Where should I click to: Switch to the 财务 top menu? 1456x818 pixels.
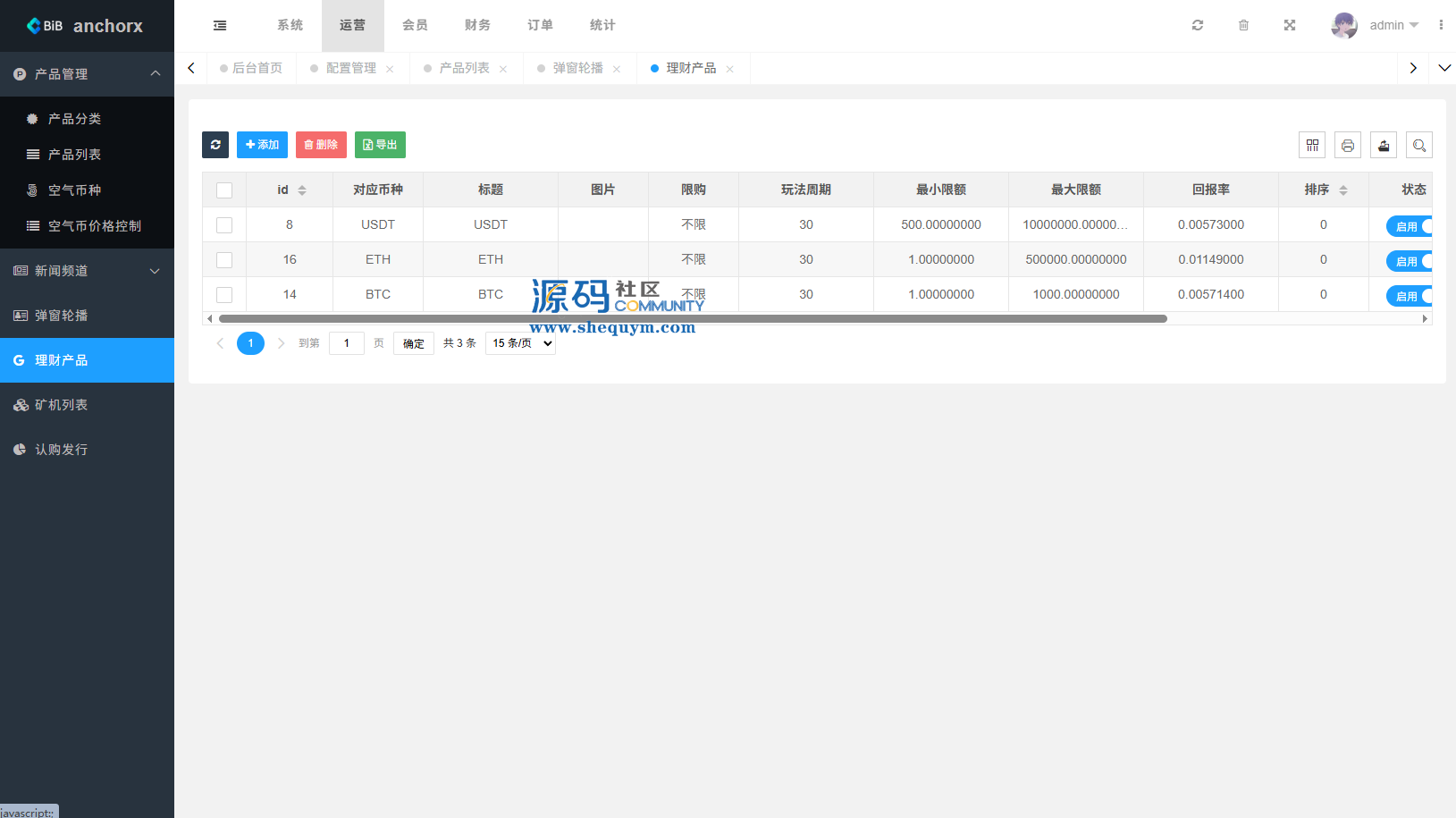coord(477,25)
